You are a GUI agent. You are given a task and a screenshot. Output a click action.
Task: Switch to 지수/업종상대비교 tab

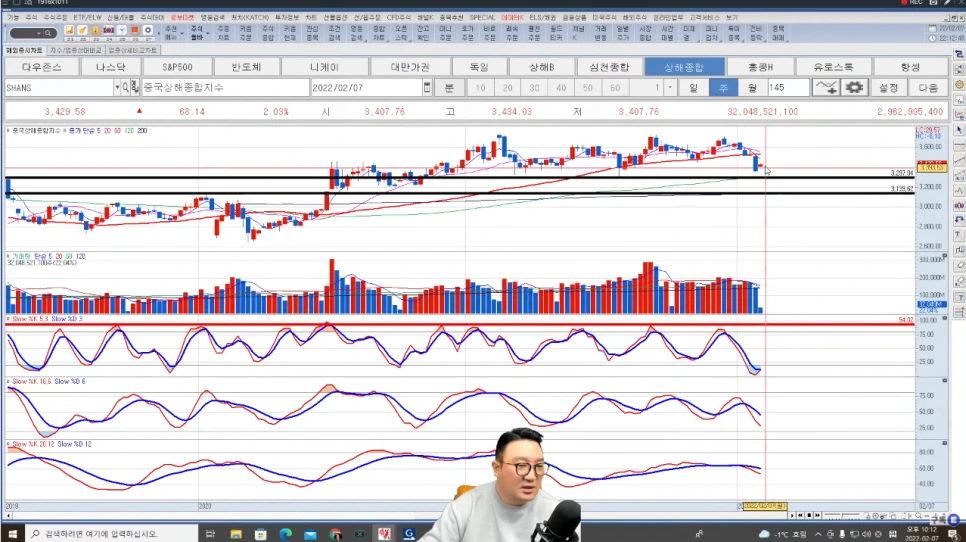76,51
